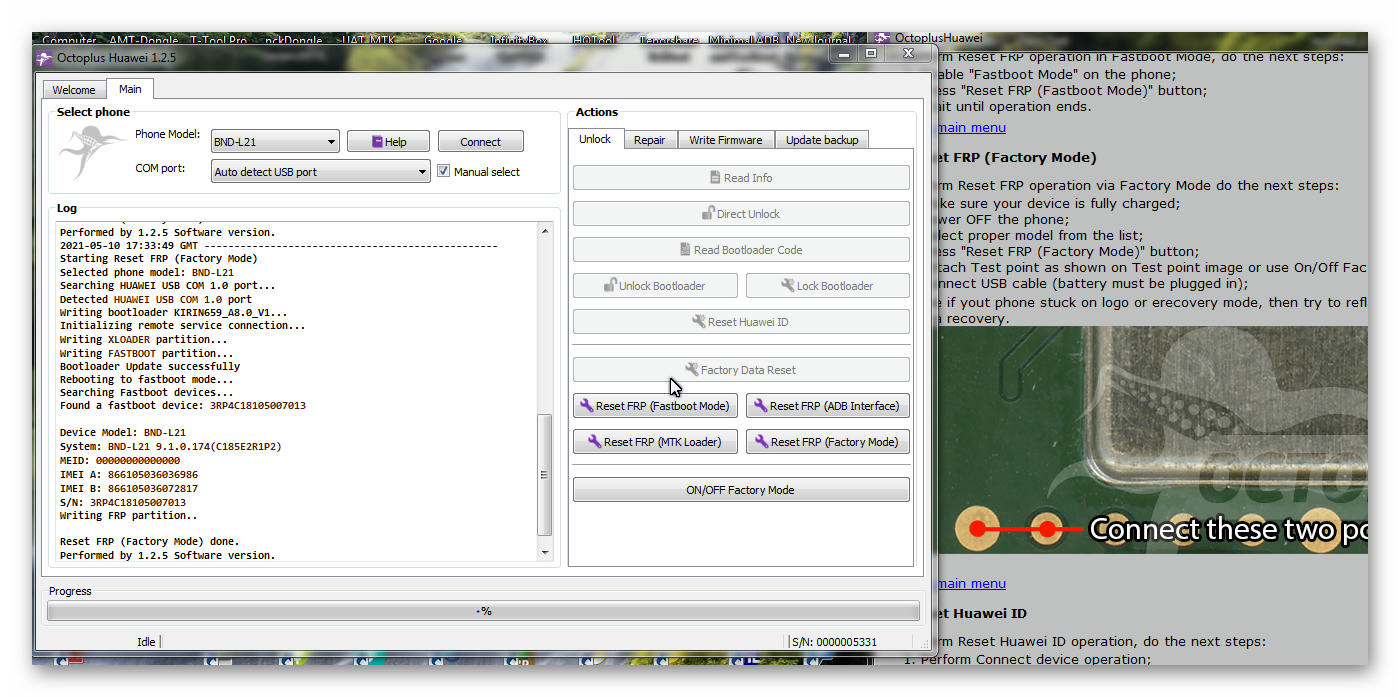Click the Connect button

coord(480,142)
